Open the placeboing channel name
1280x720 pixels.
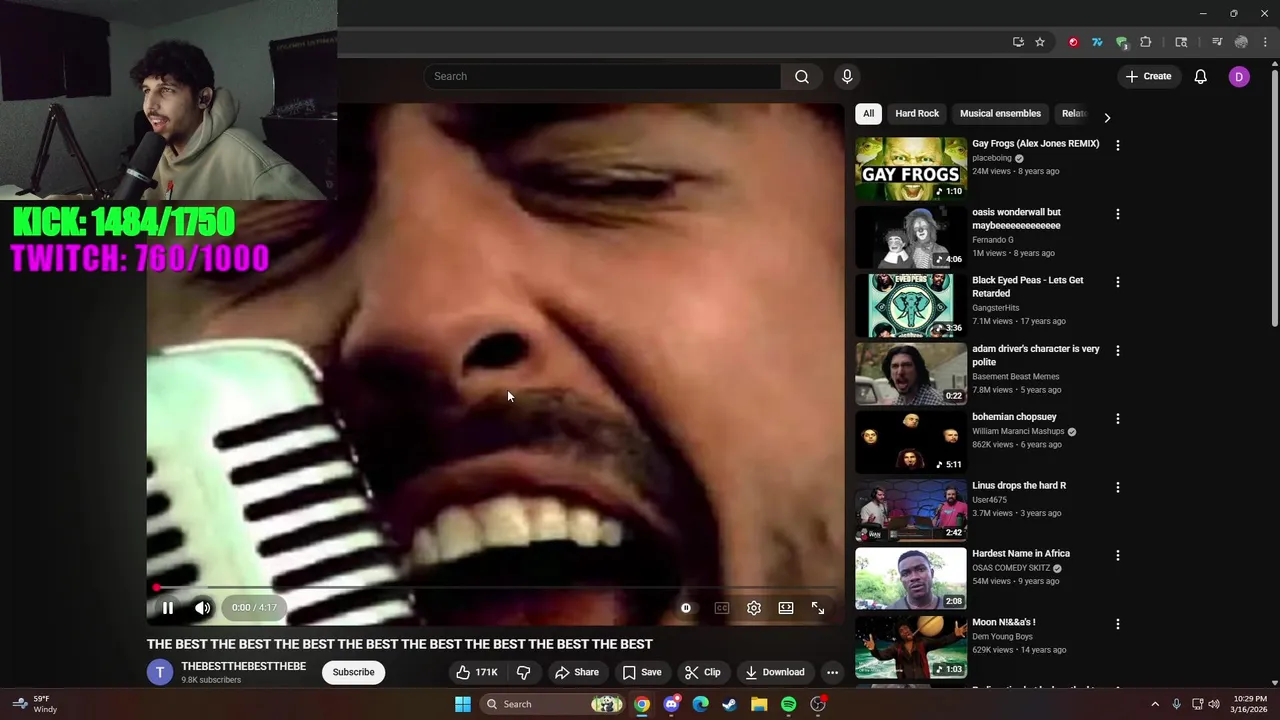coord(992,158)
